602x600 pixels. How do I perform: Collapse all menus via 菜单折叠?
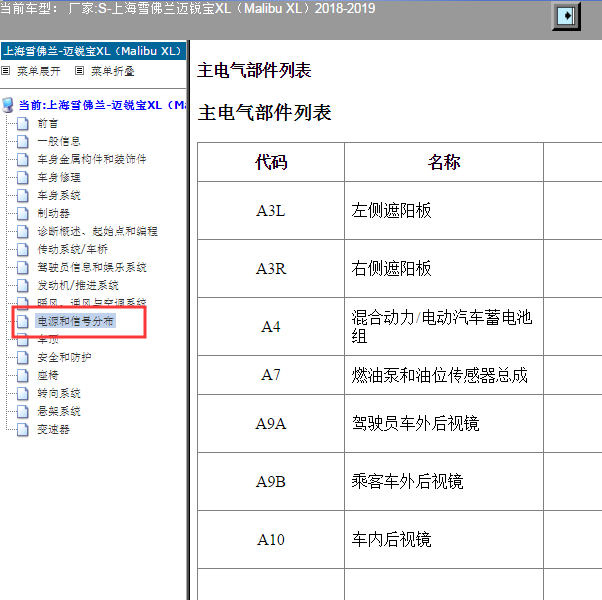[x=113, y=71]
